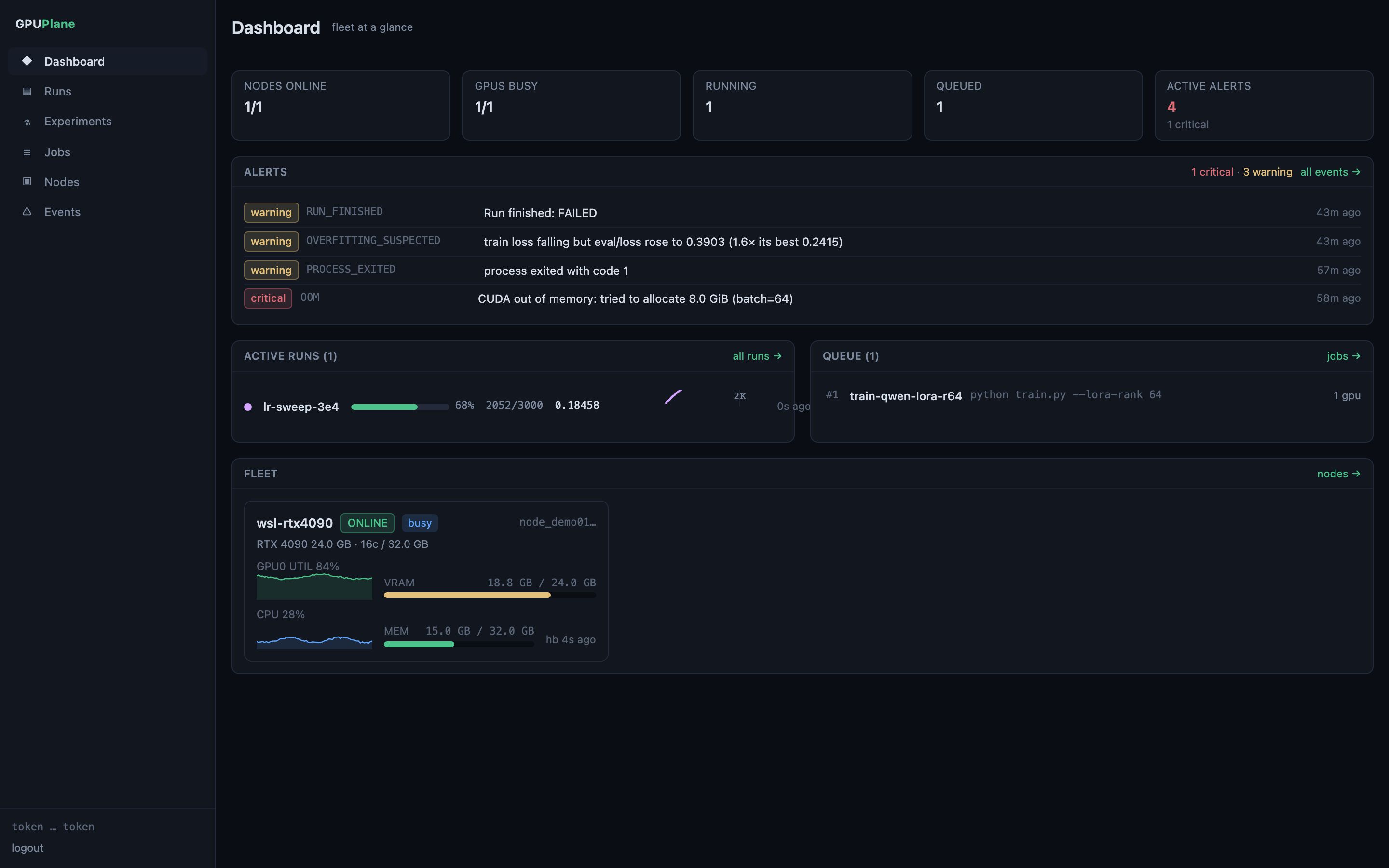Open the Events page
The image size is (1389, 868).
(x=108, y=212)
